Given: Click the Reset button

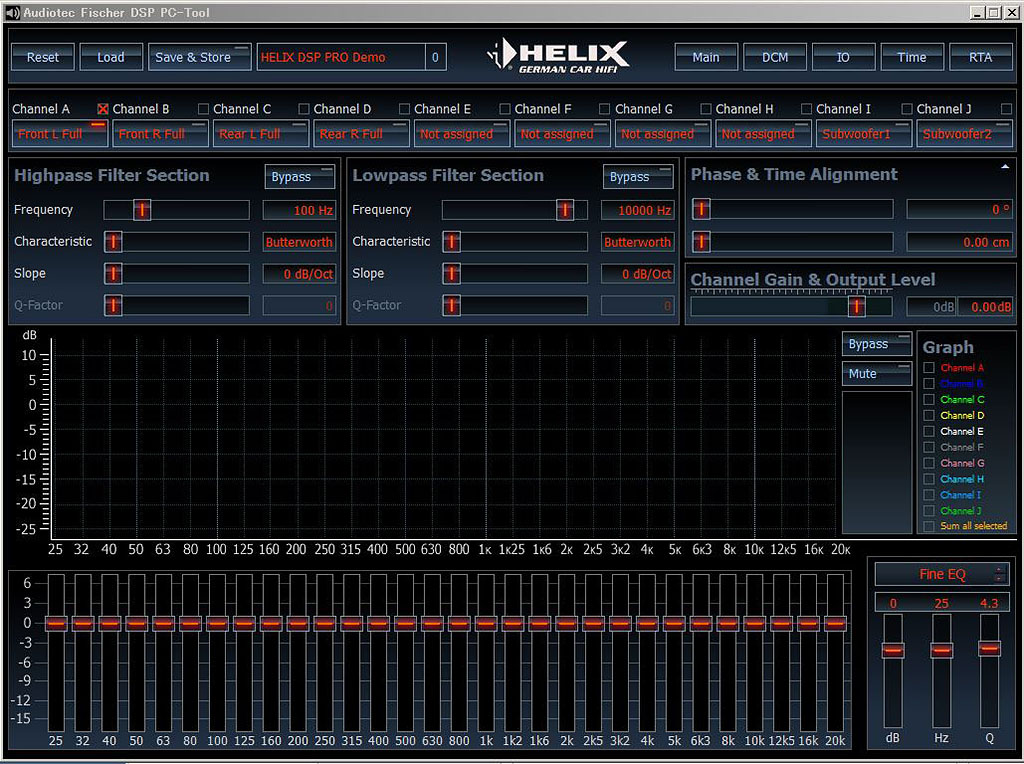Looking at the screenshot, I should point(42,57).
